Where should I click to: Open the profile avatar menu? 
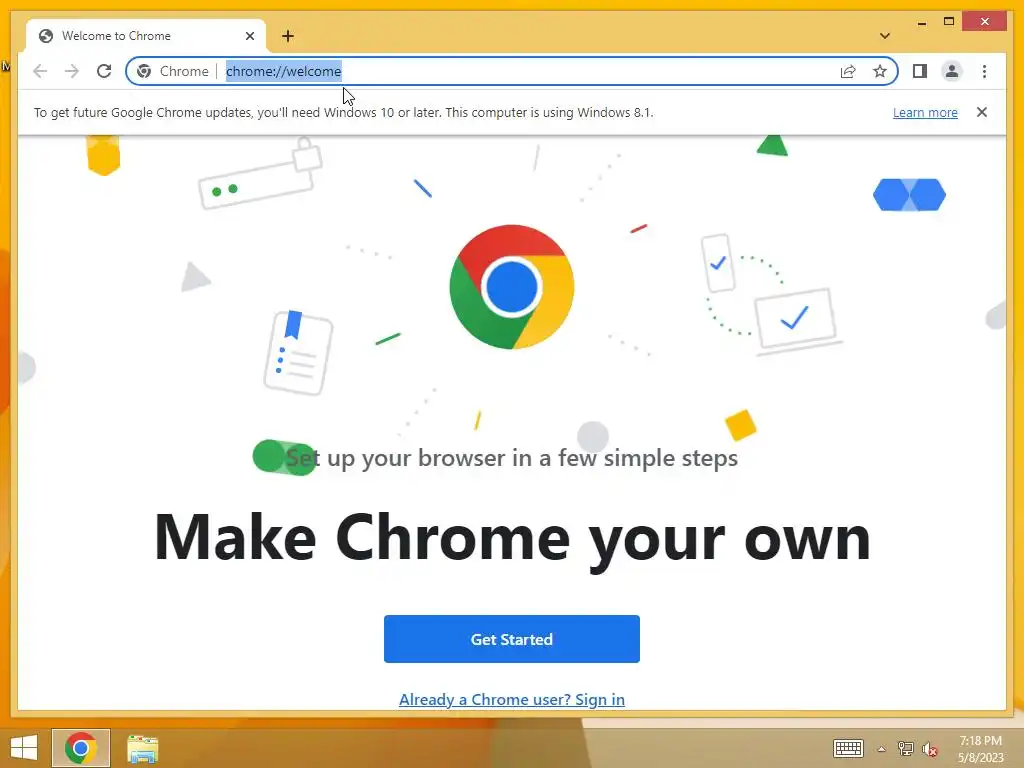[x=952, y=71]
